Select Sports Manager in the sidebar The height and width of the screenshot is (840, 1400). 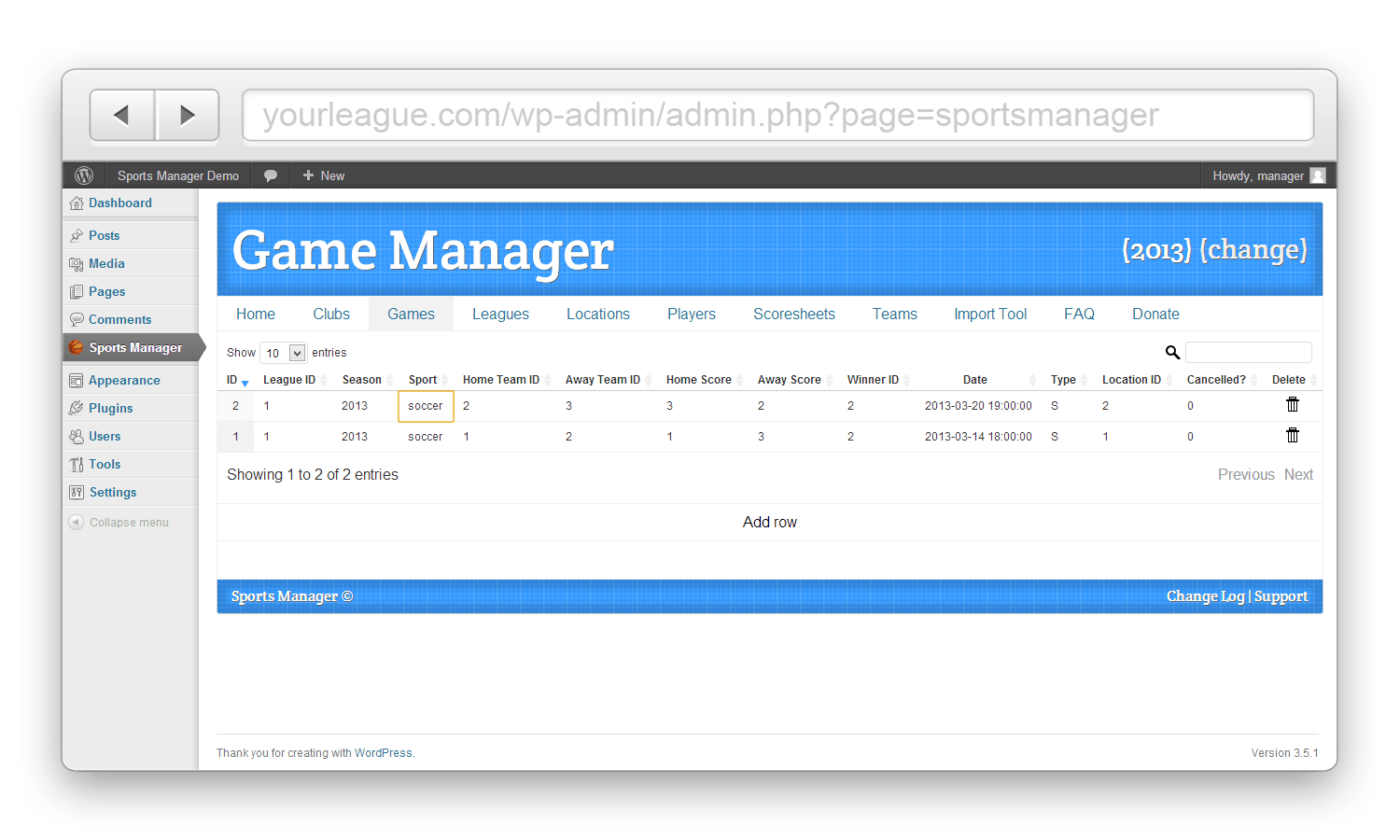(135, 347)
